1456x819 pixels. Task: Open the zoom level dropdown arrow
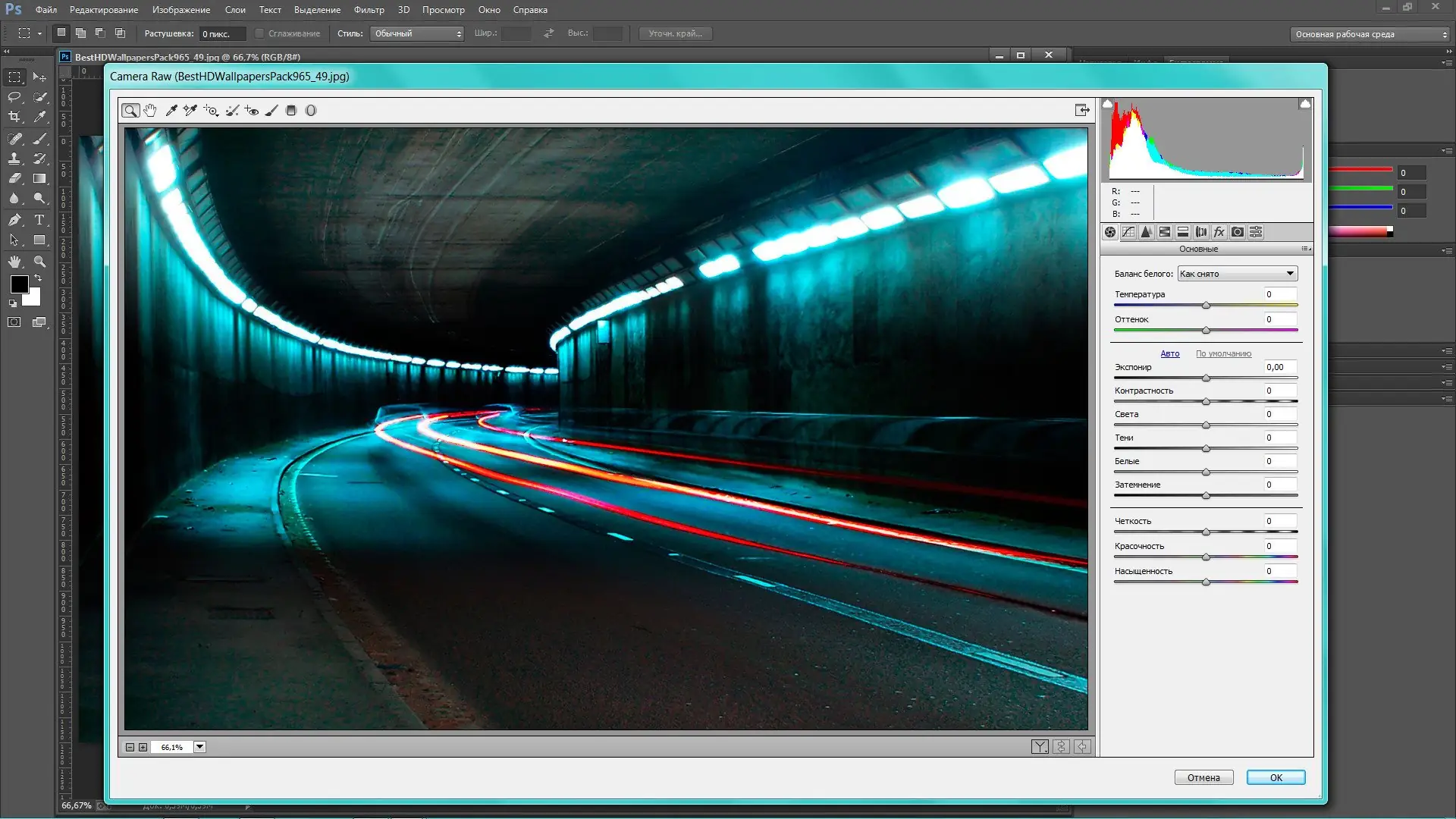pos(199,747)
